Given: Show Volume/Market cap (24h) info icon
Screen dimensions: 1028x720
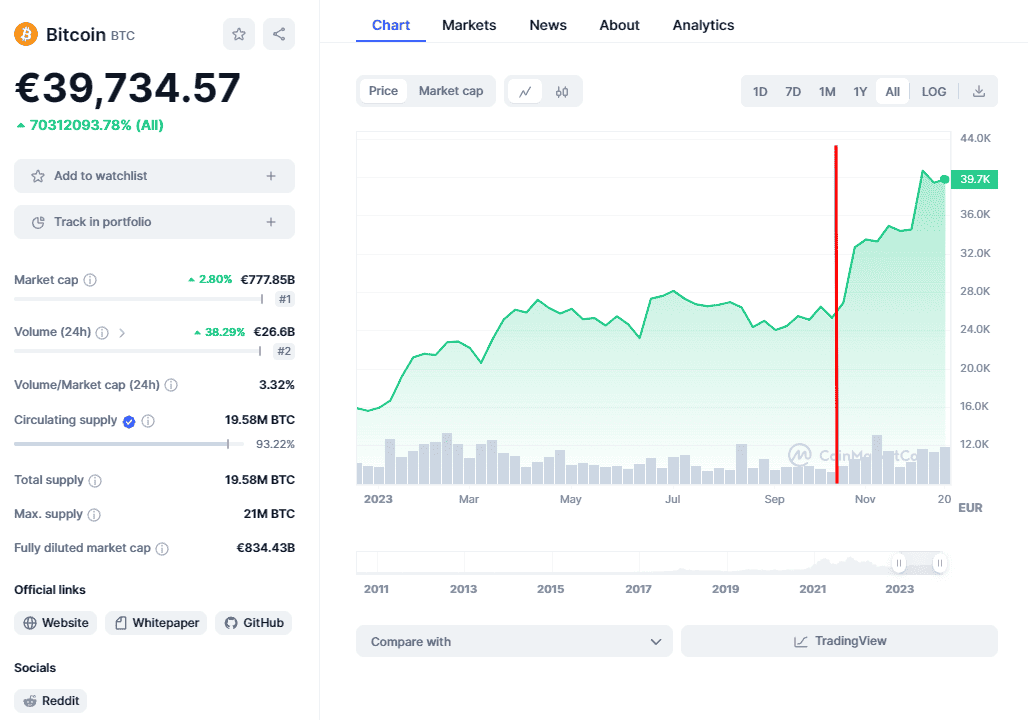Looking at the screenshot, I should click(171, 385).
